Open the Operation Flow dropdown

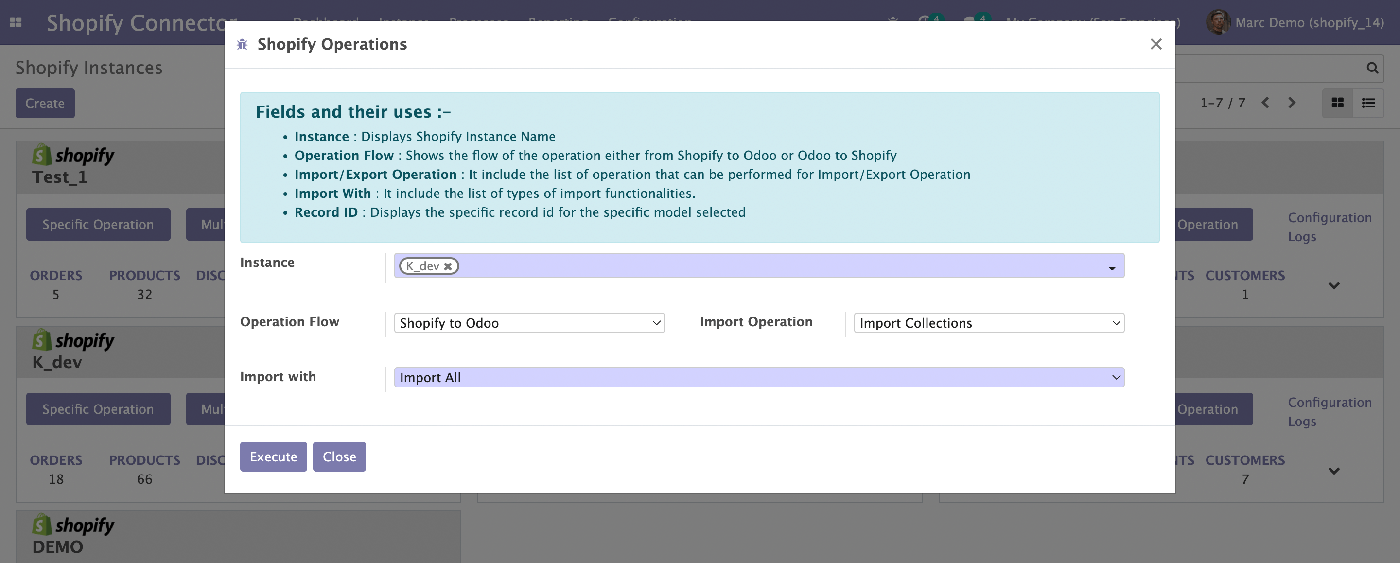pyautogui.click(x=529, y=323)
